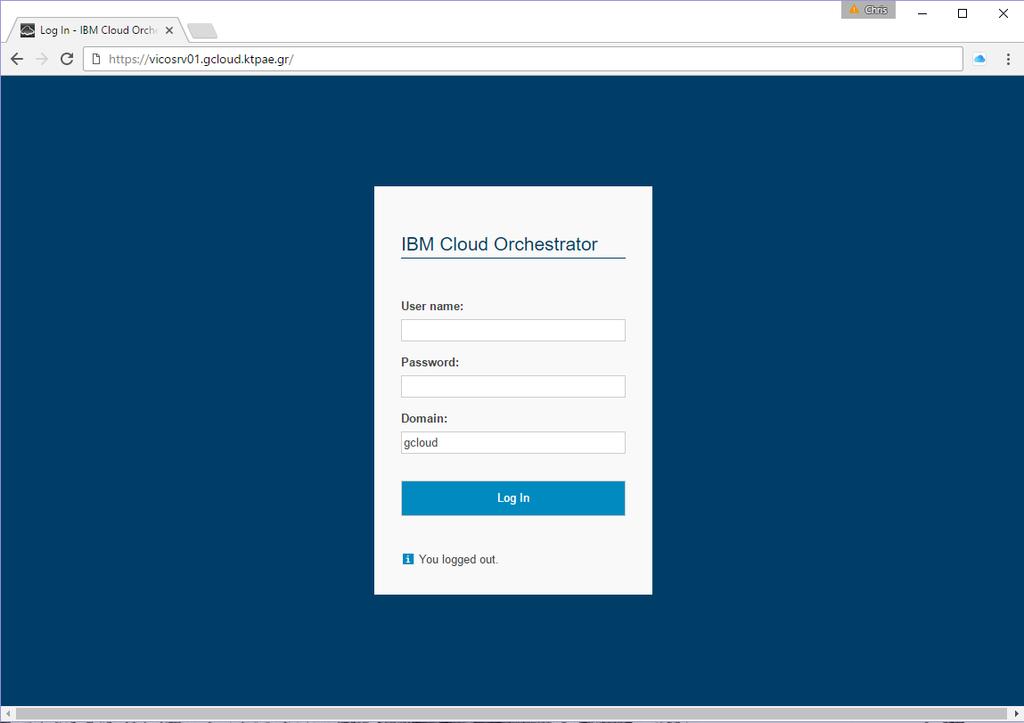Click the horizontal scrollbar track
Screen dimensions: 1024x723
(512, 713)
